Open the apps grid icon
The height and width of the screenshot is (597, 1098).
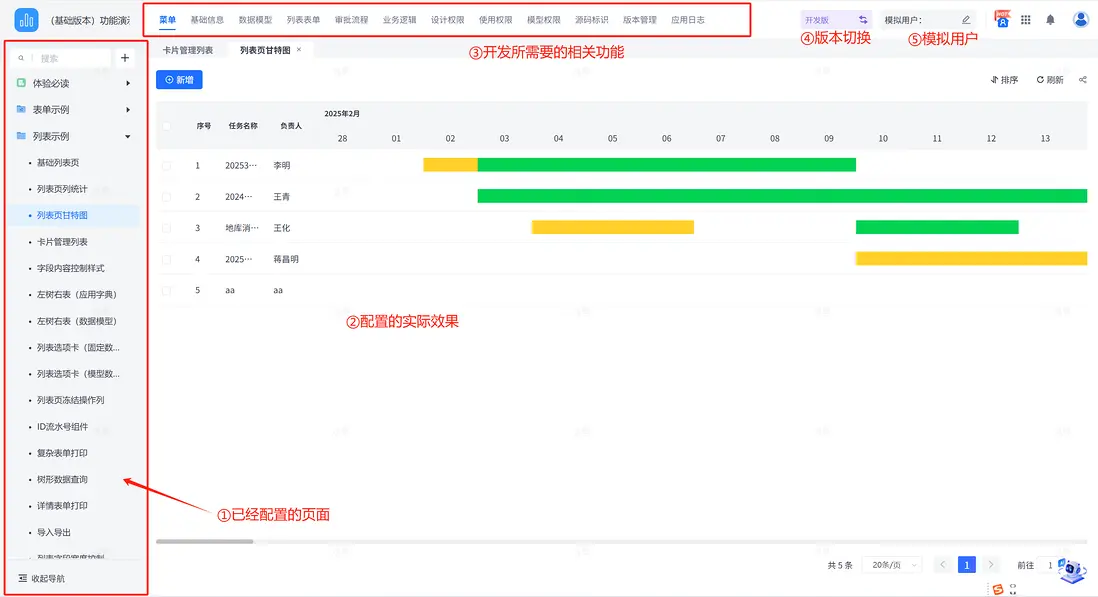point(1026,20)
